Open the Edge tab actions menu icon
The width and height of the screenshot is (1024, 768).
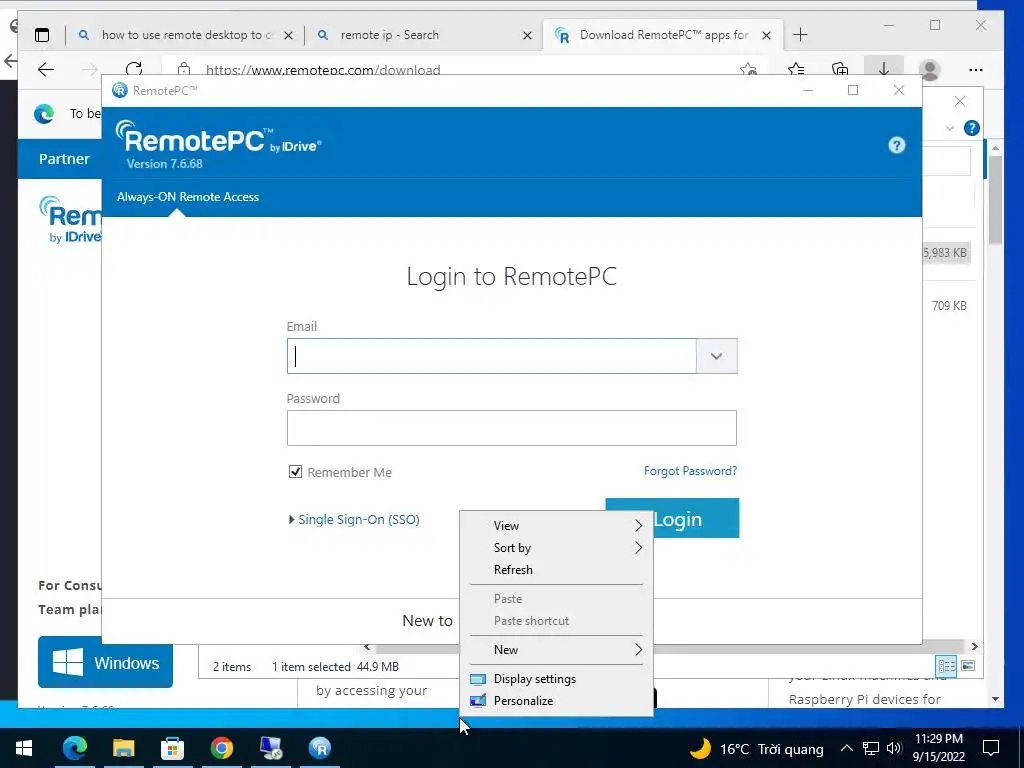(x=42, y=35)
